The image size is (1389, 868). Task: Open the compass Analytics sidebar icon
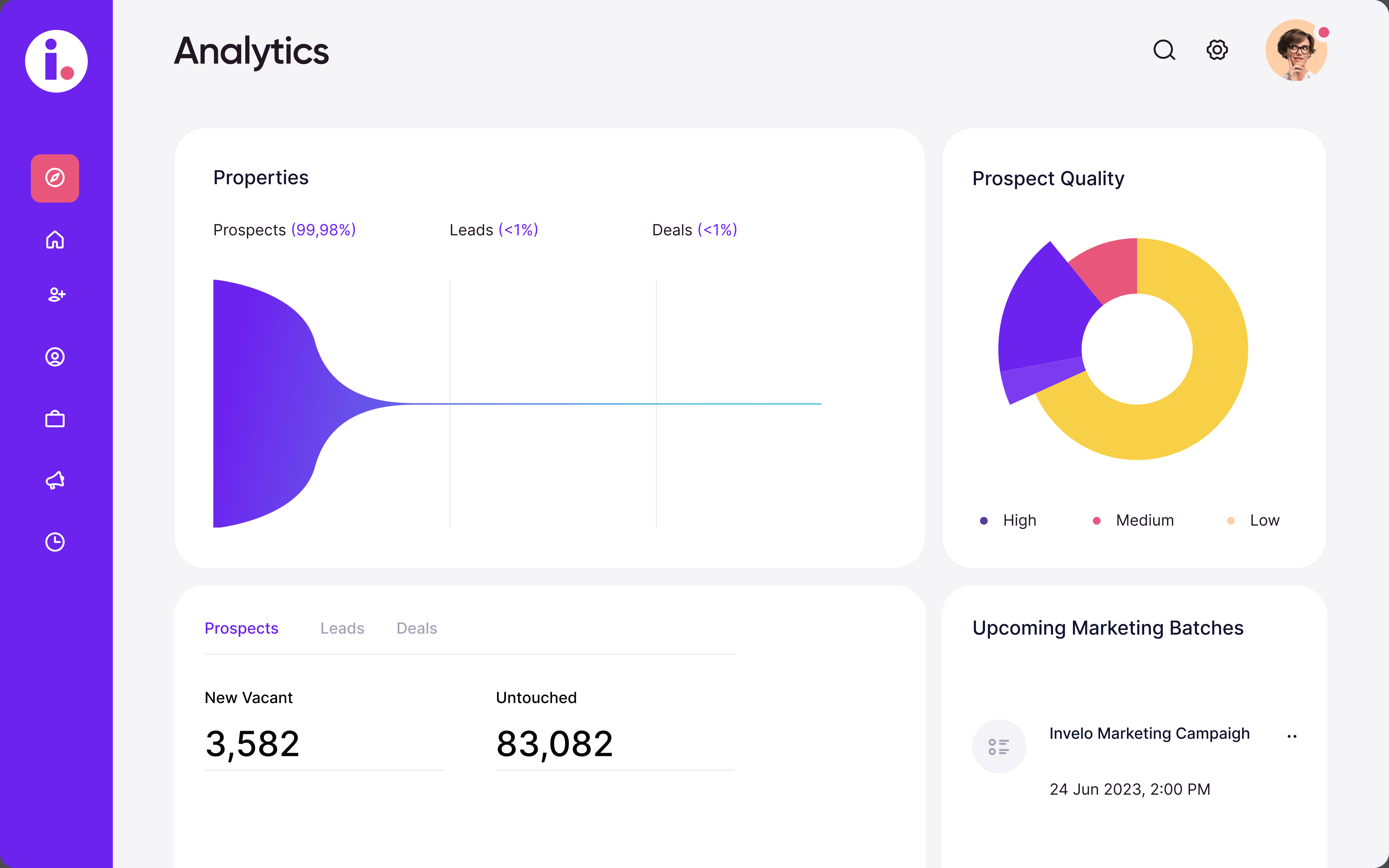(55, 178)
